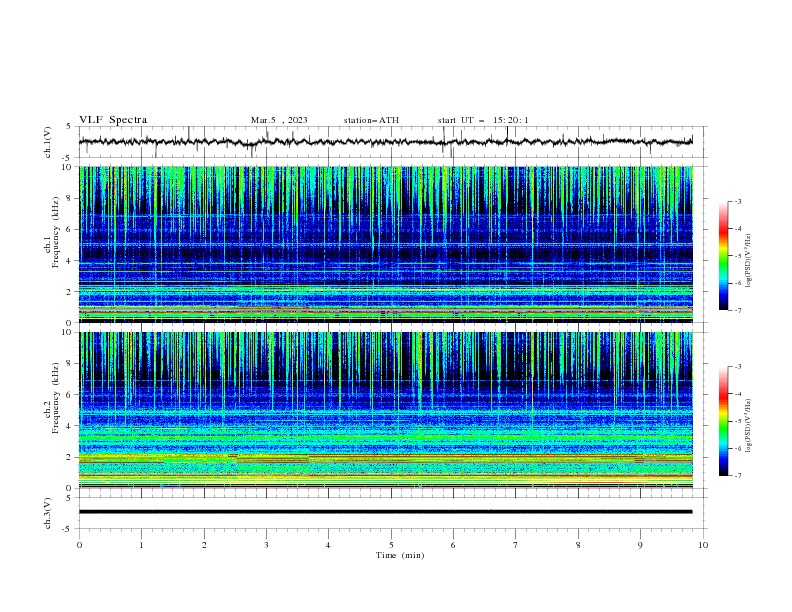This screenshot has width=792, height=612.
Task: Click the ch.1 "Frequency (kHz)" axis label
Action: (x=56, y=231)
